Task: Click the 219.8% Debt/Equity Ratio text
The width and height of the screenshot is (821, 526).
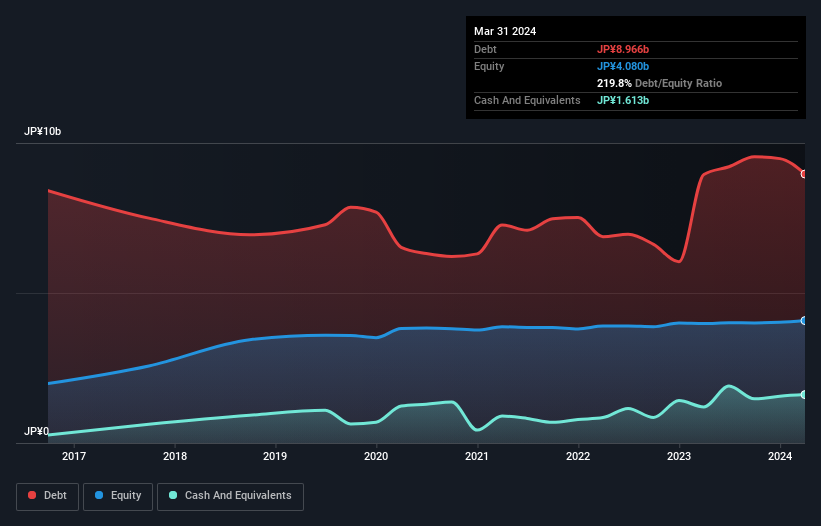Action: (659, 83)
